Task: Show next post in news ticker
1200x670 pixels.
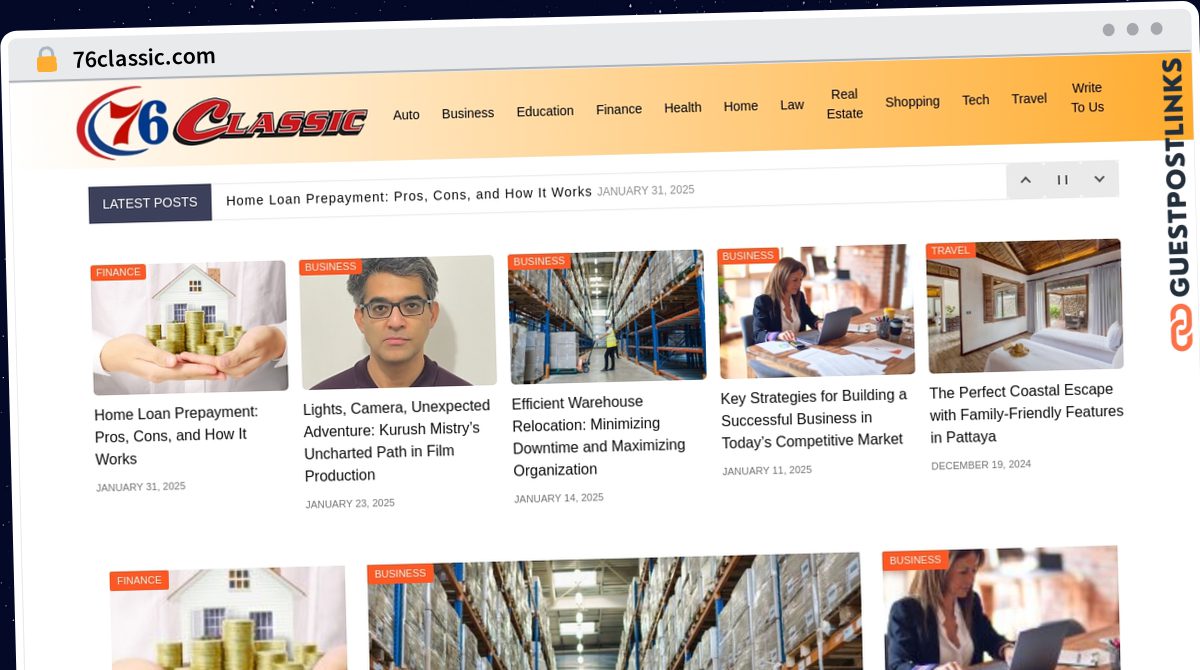Action: [x=1099, y=178]
